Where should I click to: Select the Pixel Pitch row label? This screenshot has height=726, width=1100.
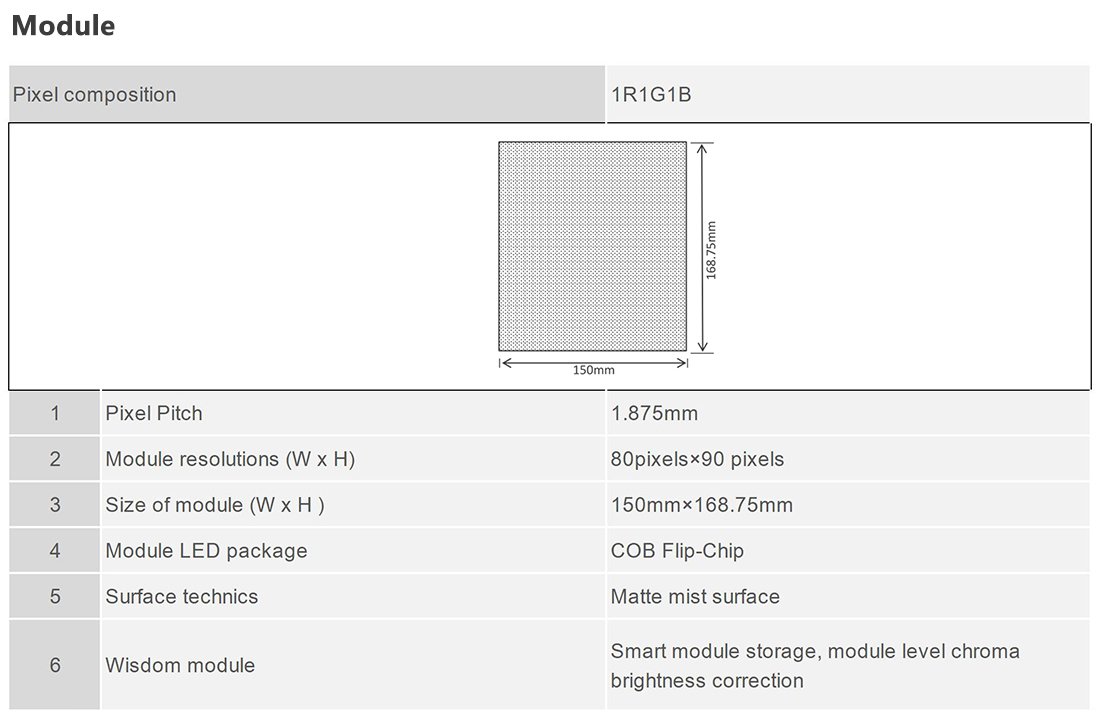click(x=154, y=413)
